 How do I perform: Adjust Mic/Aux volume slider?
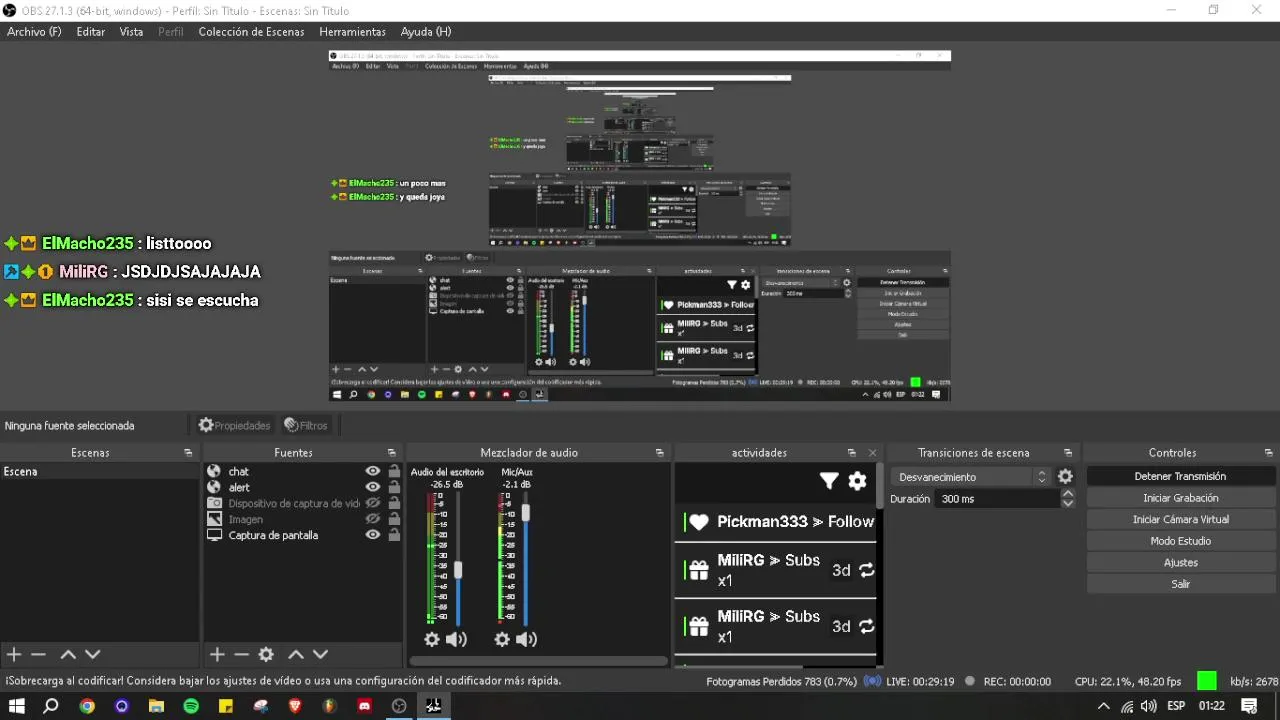coord(526,512)
